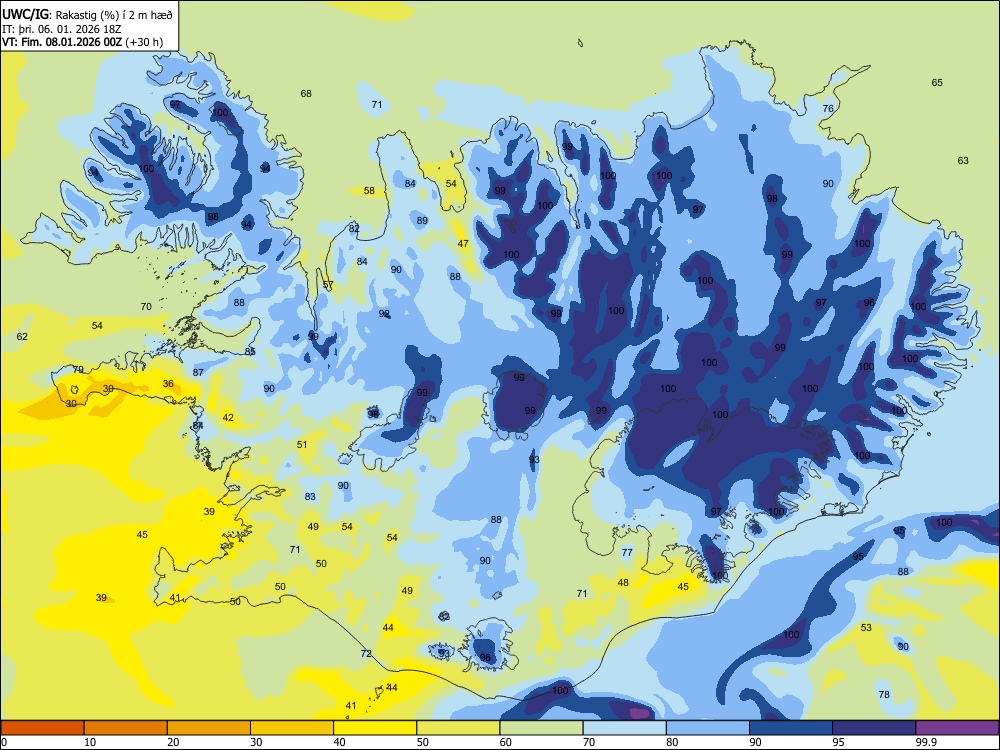Click the 50–60 pale yellow legend swatch
The width and height of the screenshot is (1000, 750).
click(458, 728)
